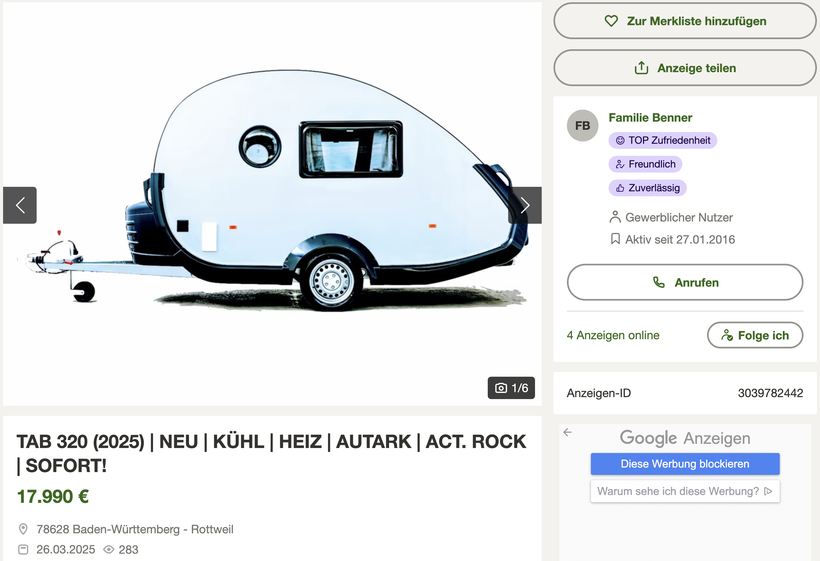Viewport: 820px width, 561px height.
Task: Click the Anzeigen-ID number 3039782442
Action: [x=770, y=393]
